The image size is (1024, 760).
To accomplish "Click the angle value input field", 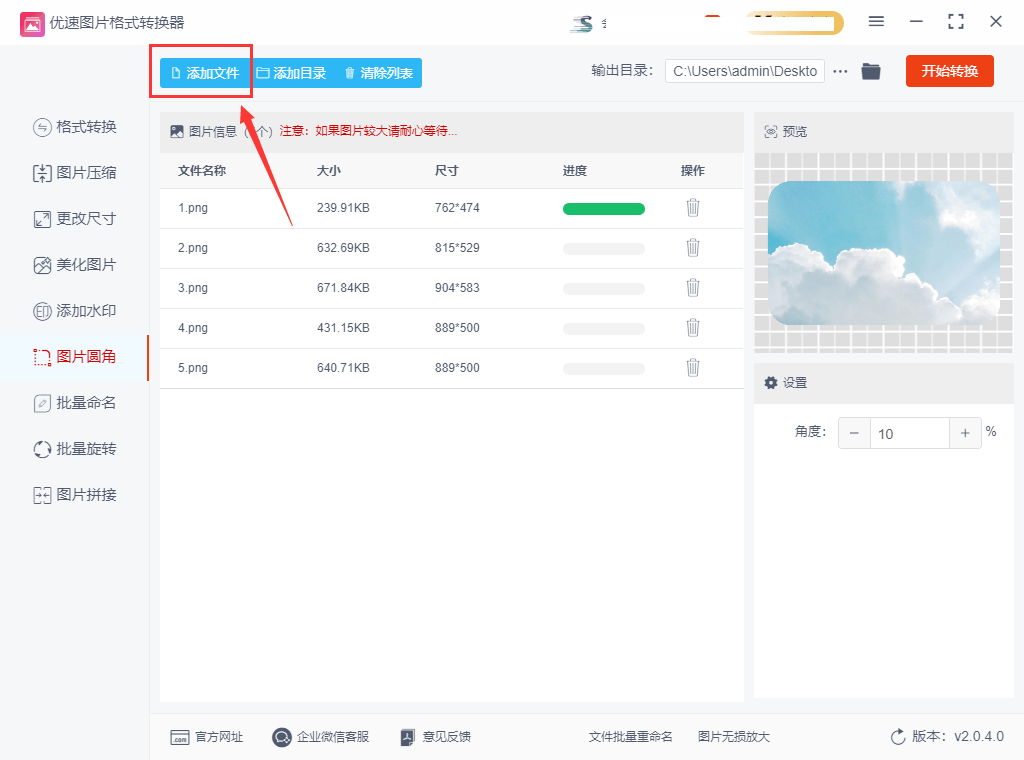I will coord(908,433).
